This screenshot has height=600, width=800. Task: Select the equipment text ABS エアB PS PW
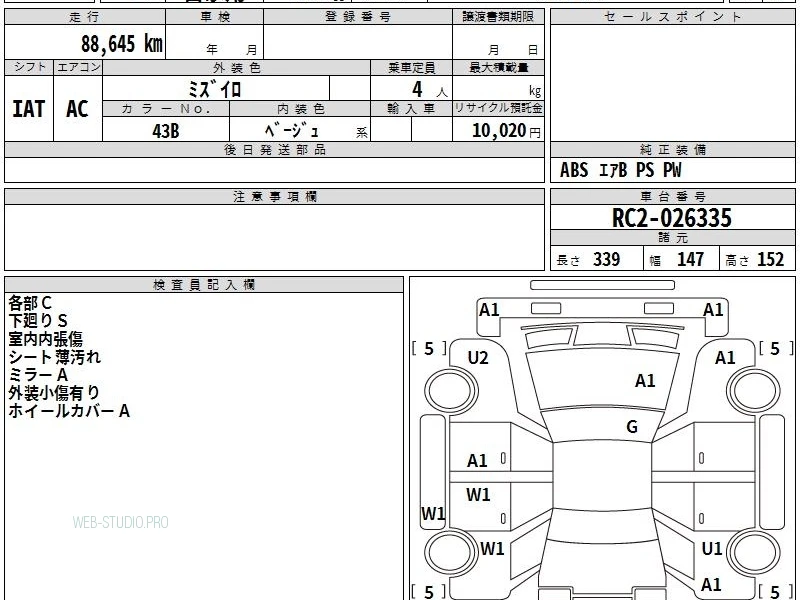tap(620, 170)
